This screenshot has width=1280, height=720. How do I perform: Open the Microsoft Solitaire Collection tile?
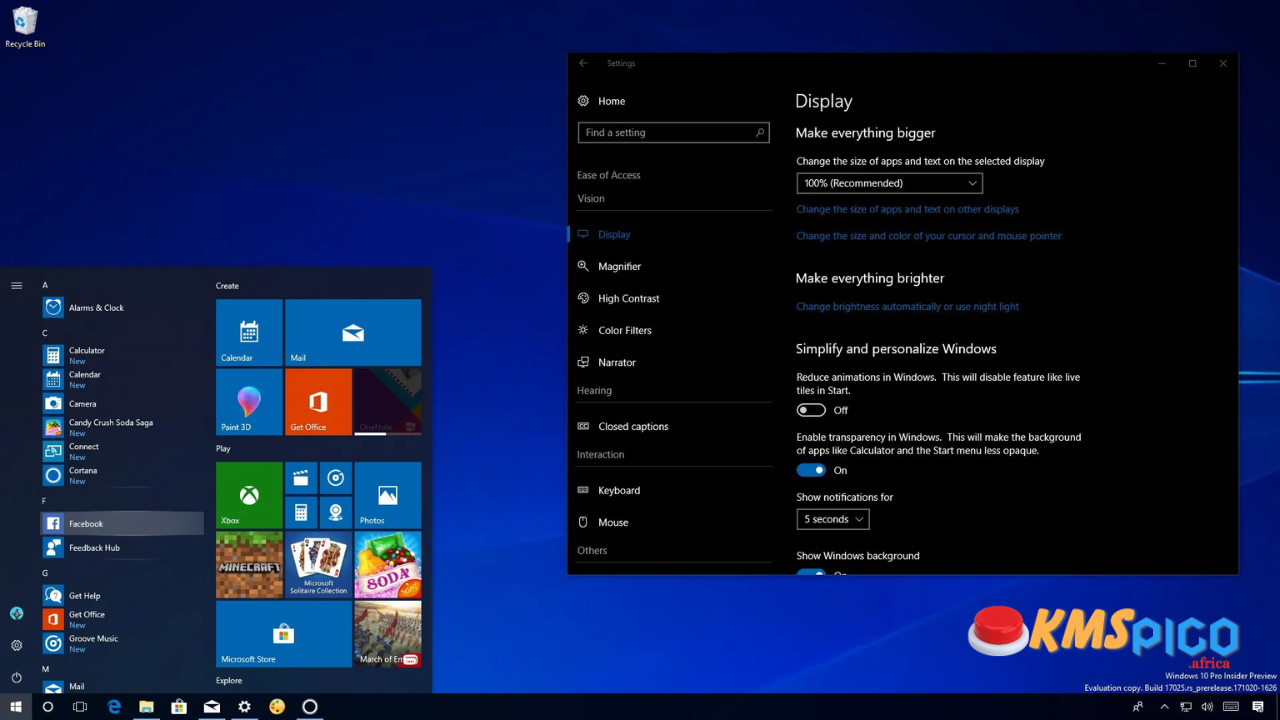[318, 564]
